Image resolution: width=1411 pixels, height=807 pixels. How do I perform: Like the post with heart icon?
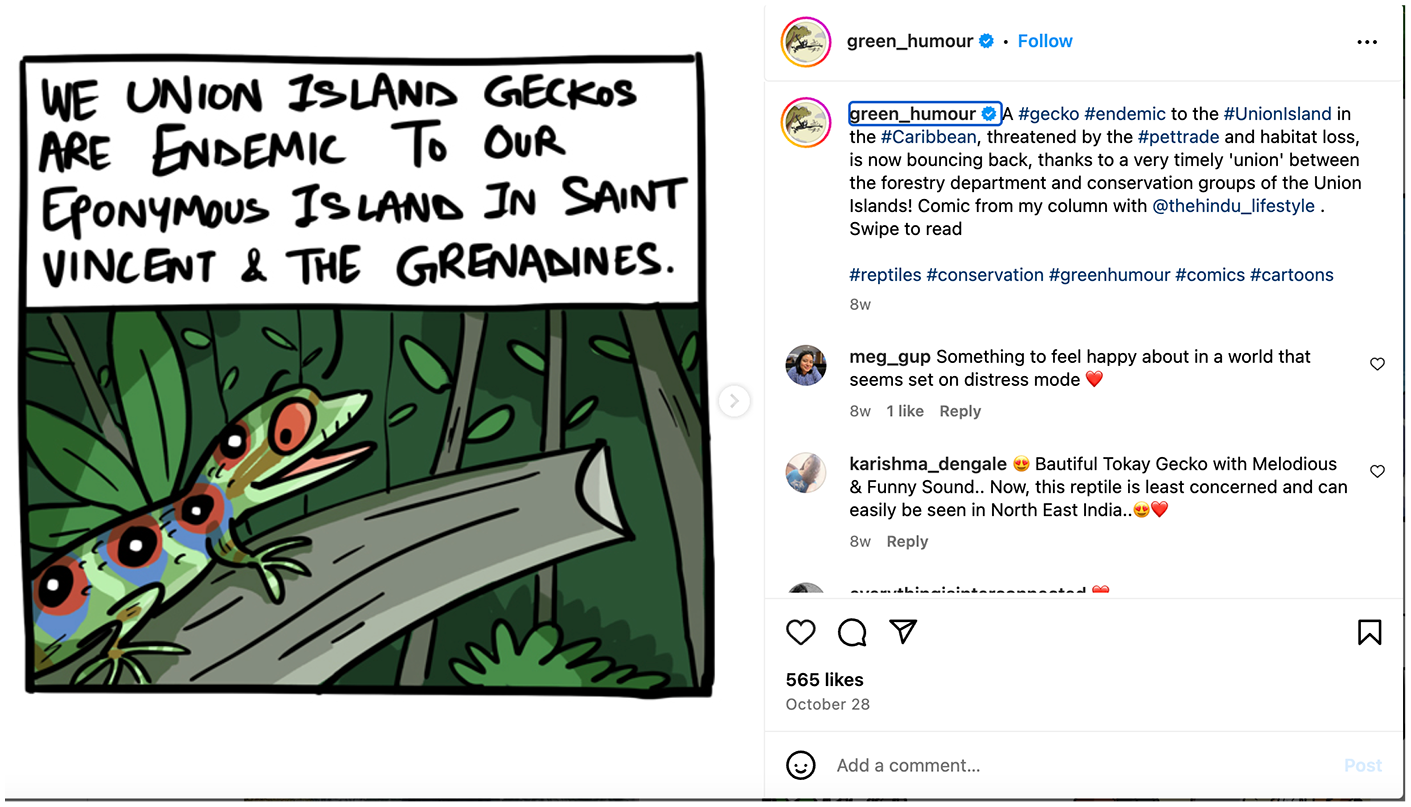(x=800, y=632)
